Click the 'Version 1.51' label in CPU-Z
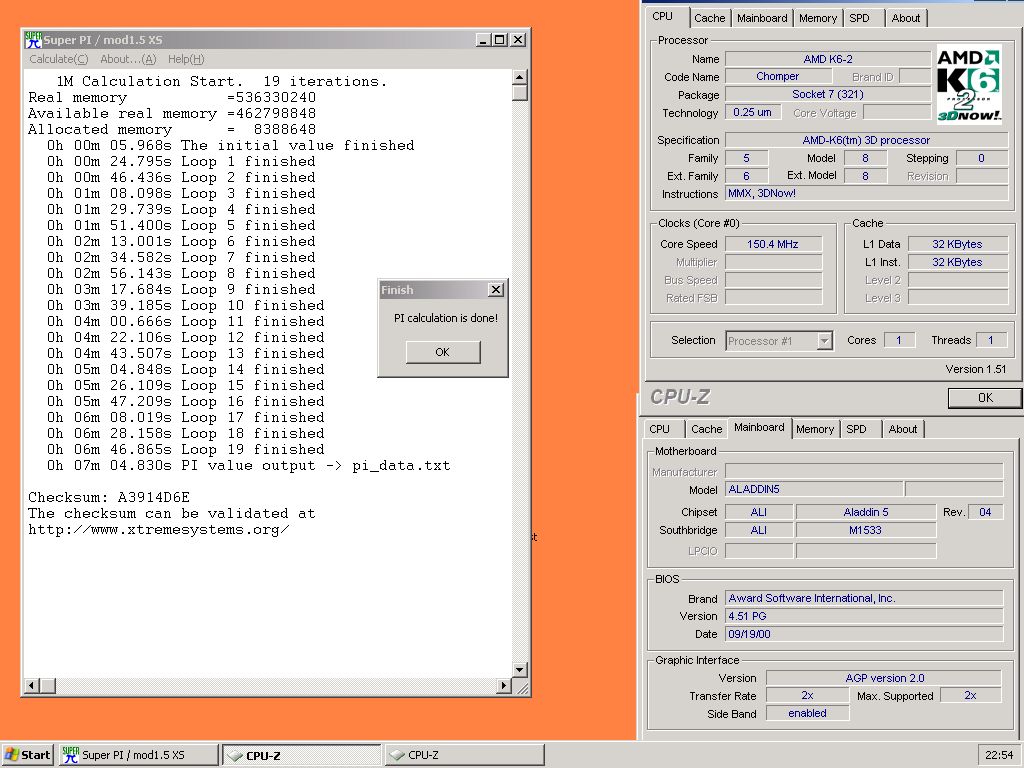 tap(976, 369)
